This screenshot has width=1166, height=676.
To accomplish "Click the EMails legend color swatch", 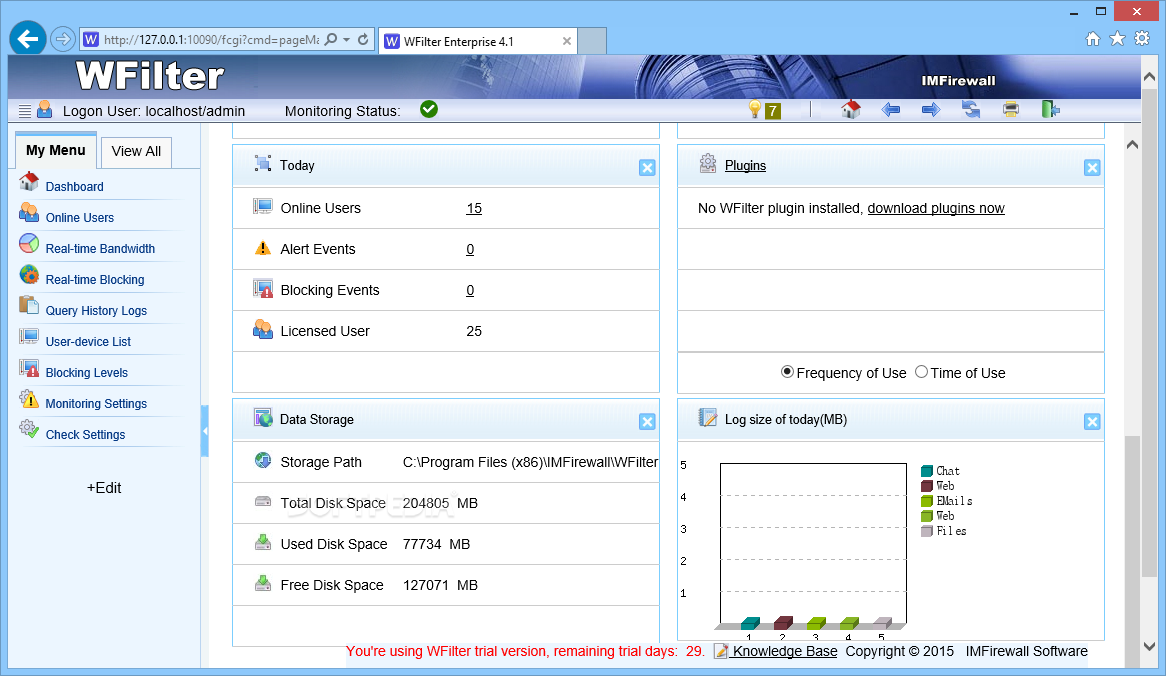I will (927, 501).
